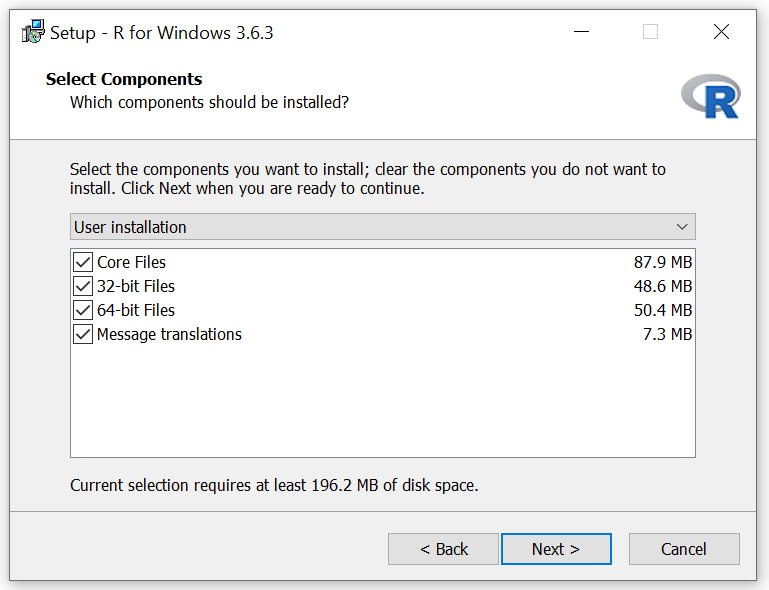
Task: Minimize the R setup window
Action: 581,32
